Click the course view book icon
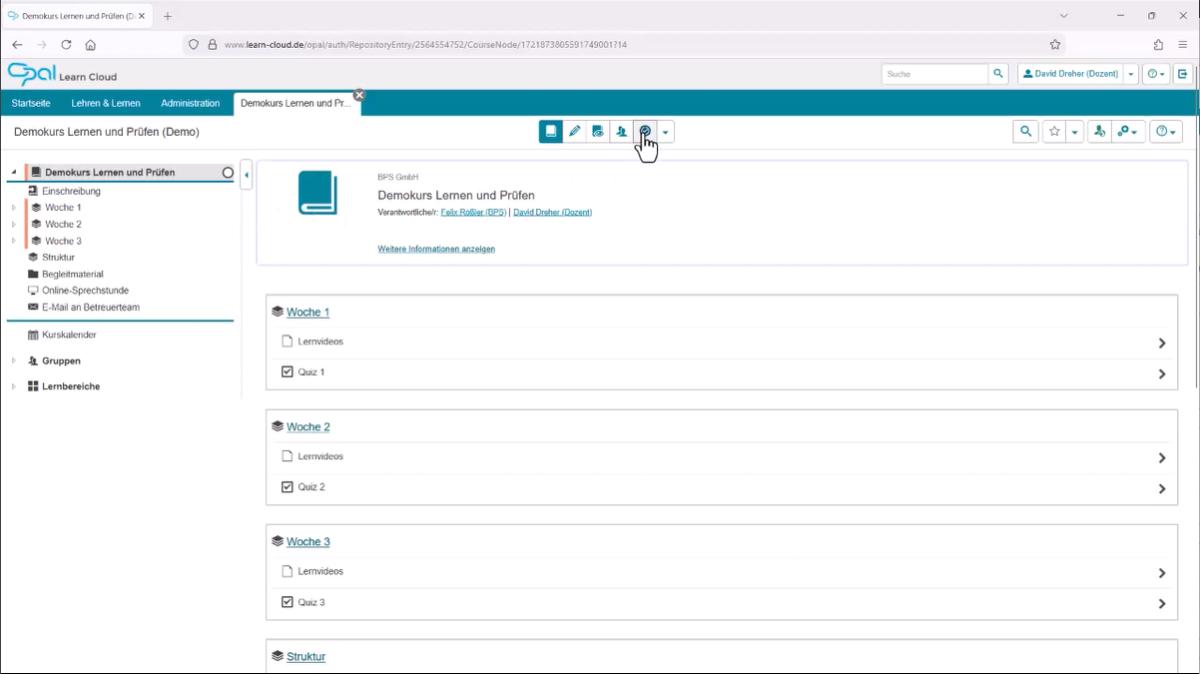 (x=550, y=131)
